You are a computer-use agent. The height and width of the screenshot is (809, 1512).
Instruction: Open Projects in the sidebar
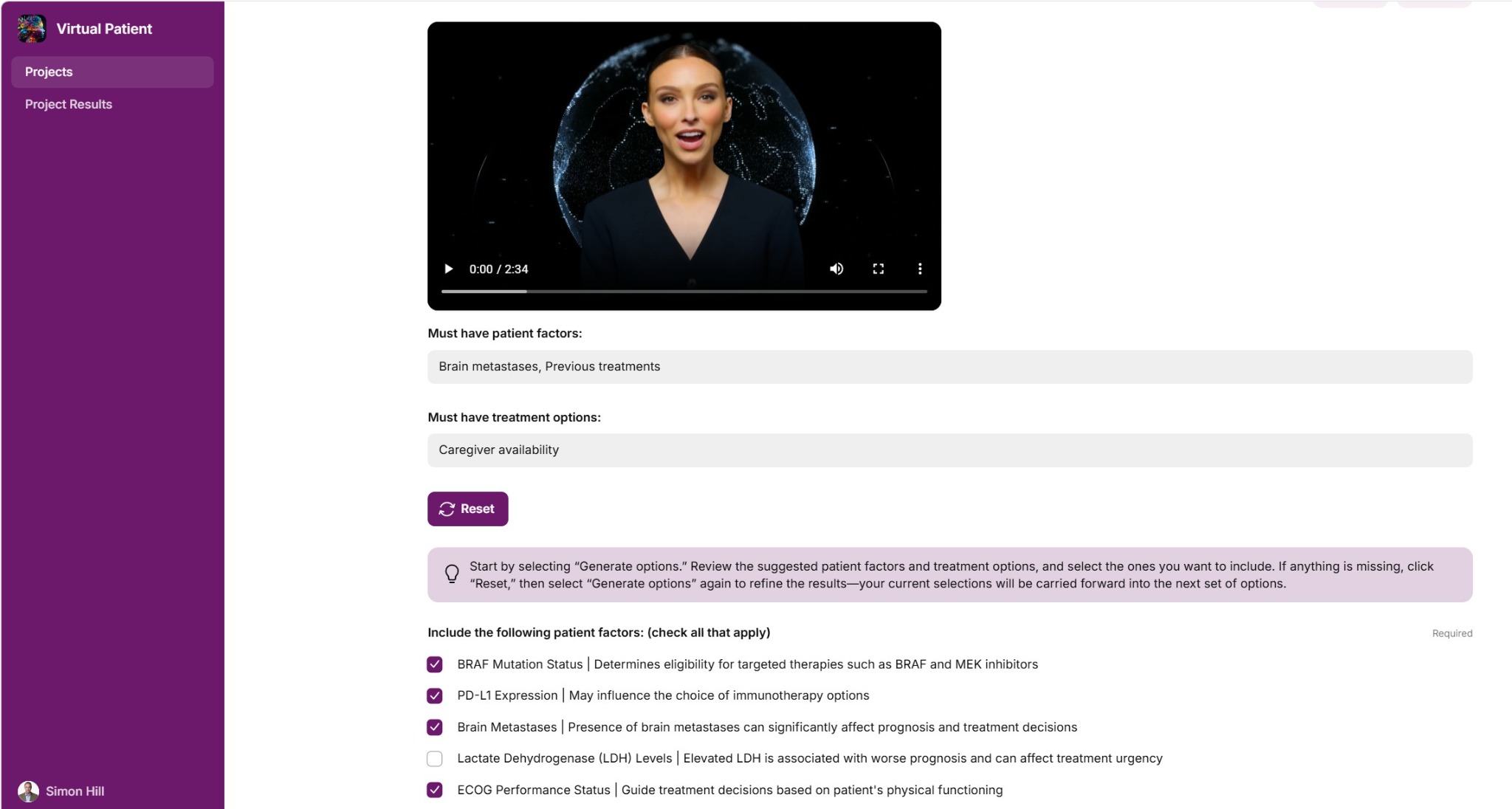[112, 72]
